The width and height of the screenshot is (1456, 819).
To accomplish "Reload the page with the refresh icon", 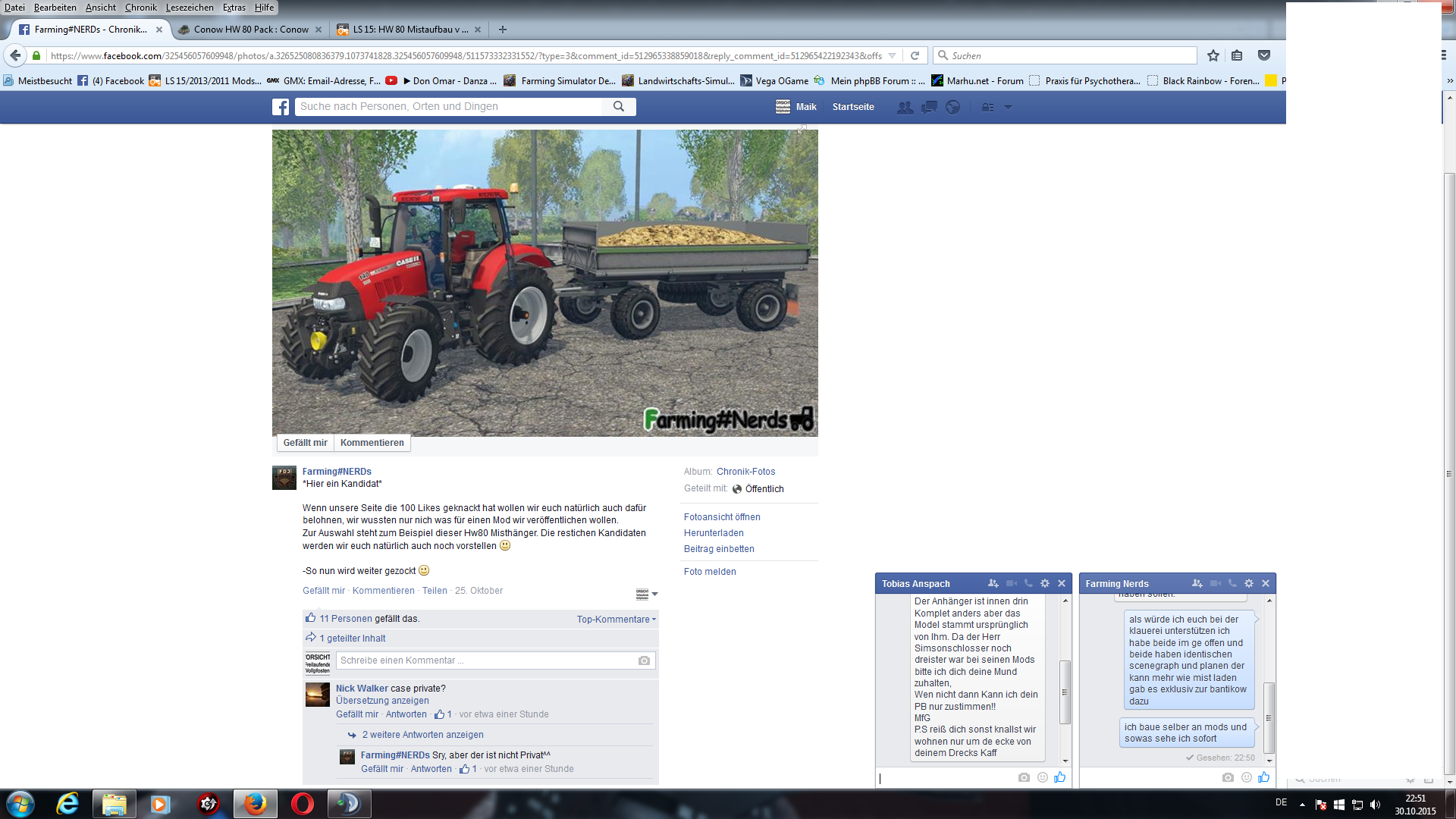I will [915, 55].
